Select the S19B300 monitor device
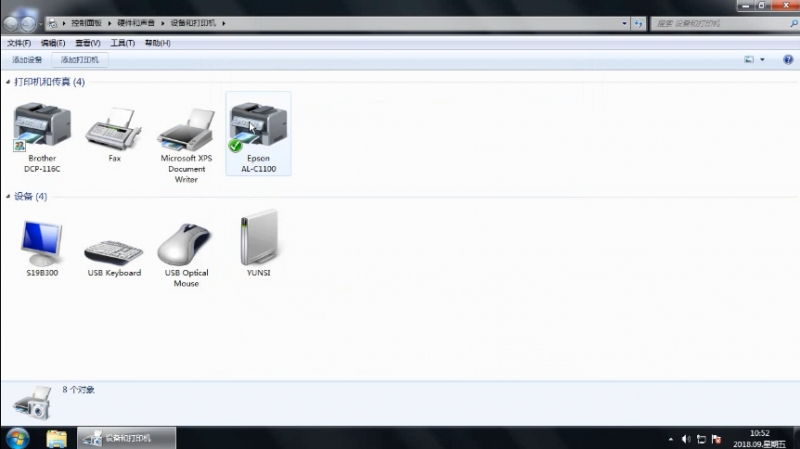 pos(42,242)
